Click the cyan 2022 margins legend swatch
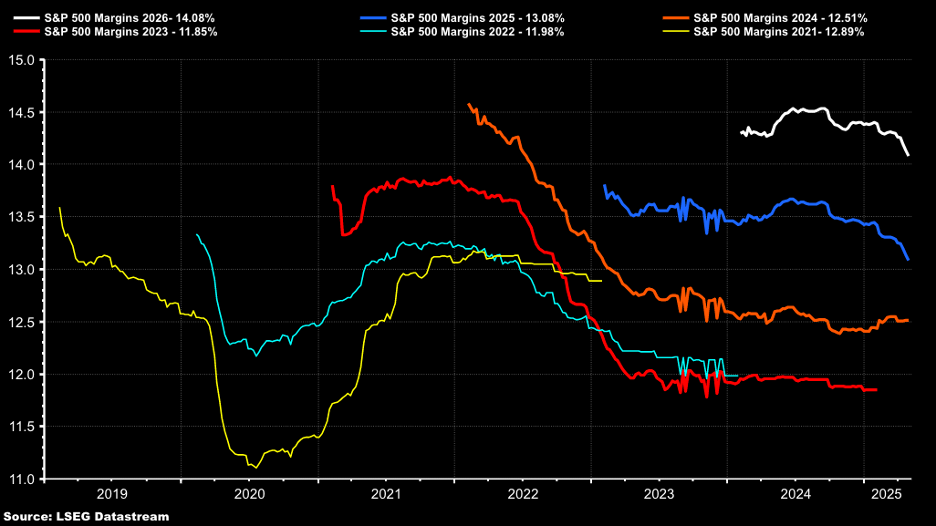The height and width of the screenshot is (526, 936). [x=373, y=32]
